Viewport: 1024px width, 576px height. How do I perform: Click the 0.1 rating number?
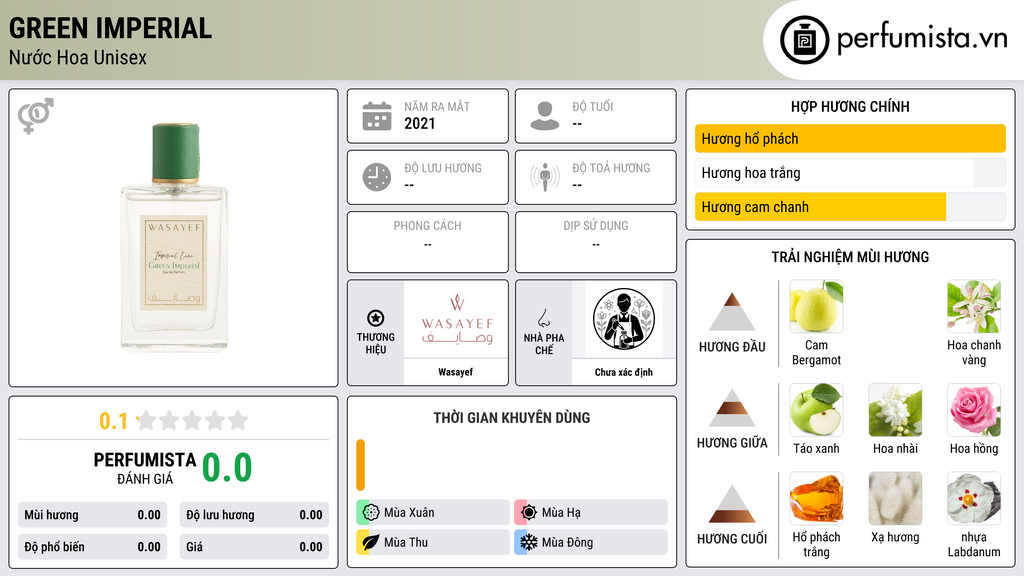pos(113,421)
